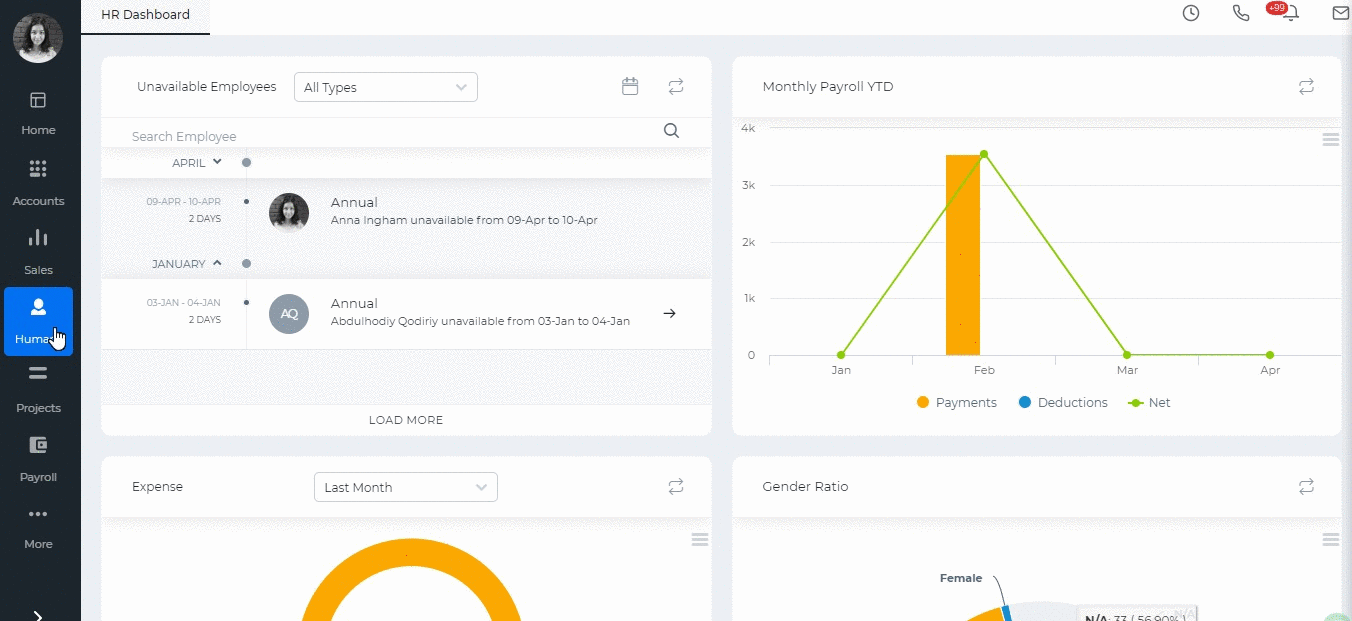The height and width of the screenshot is (621, 1352).
Task: Click the Female label on pie chart
Action: (961, 578)
